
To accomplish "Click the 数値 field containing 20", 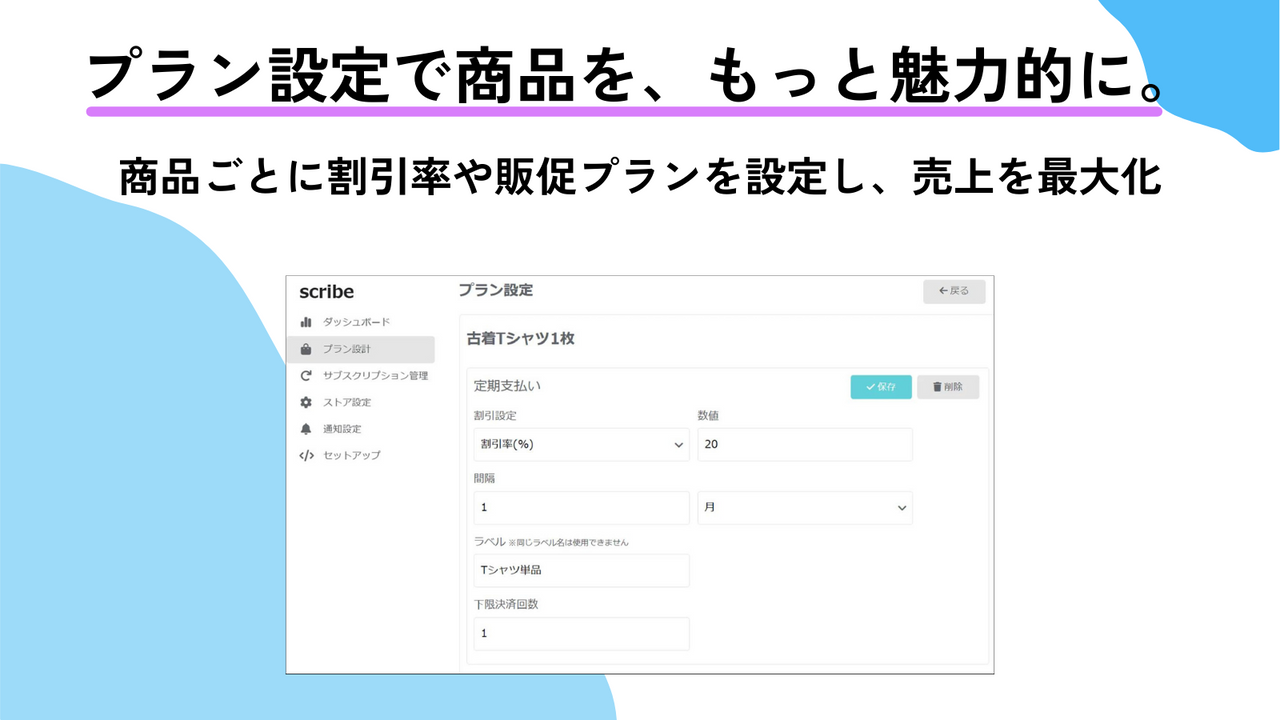I will (x=805, y=444).
